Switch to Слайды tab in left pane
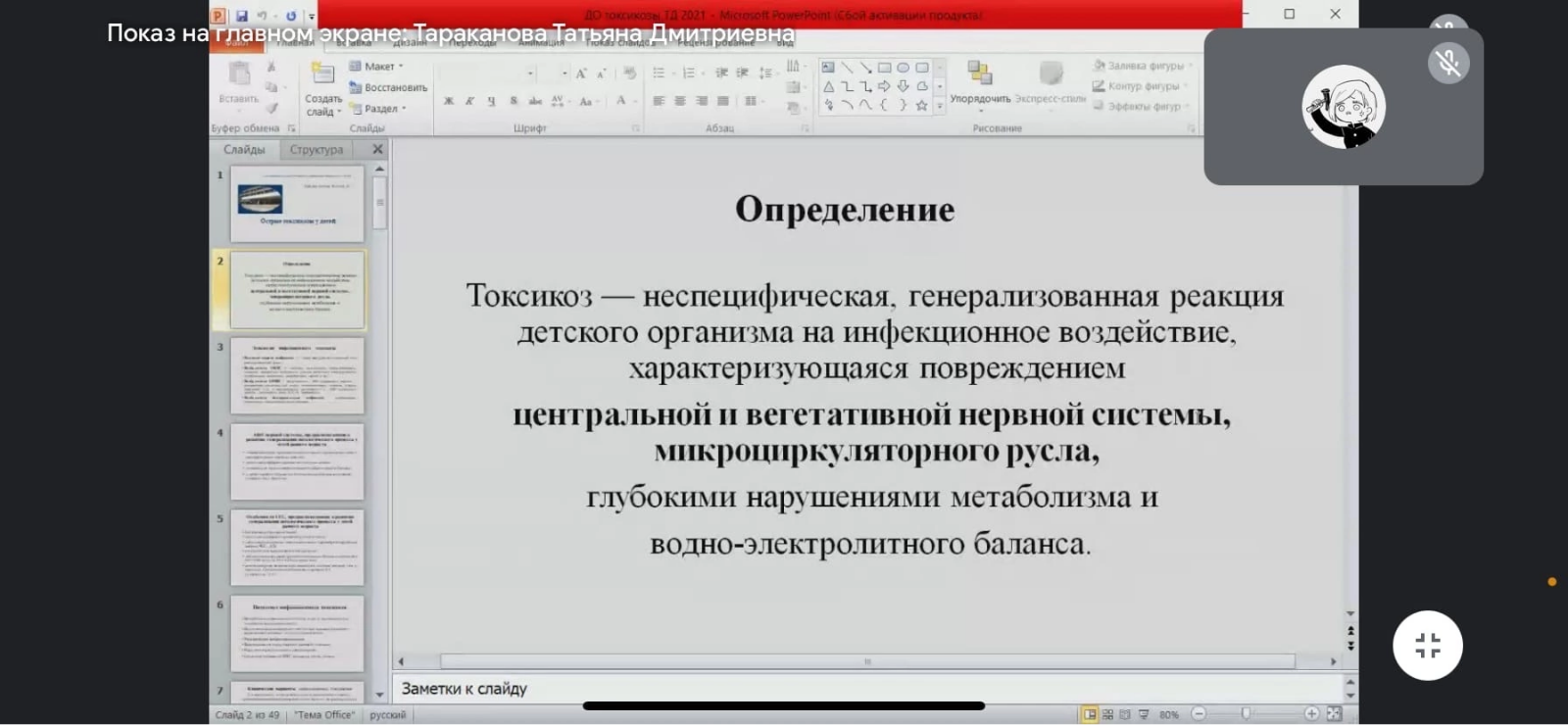The height and width of the screenshot is (725, 1568). coord(245,150)
